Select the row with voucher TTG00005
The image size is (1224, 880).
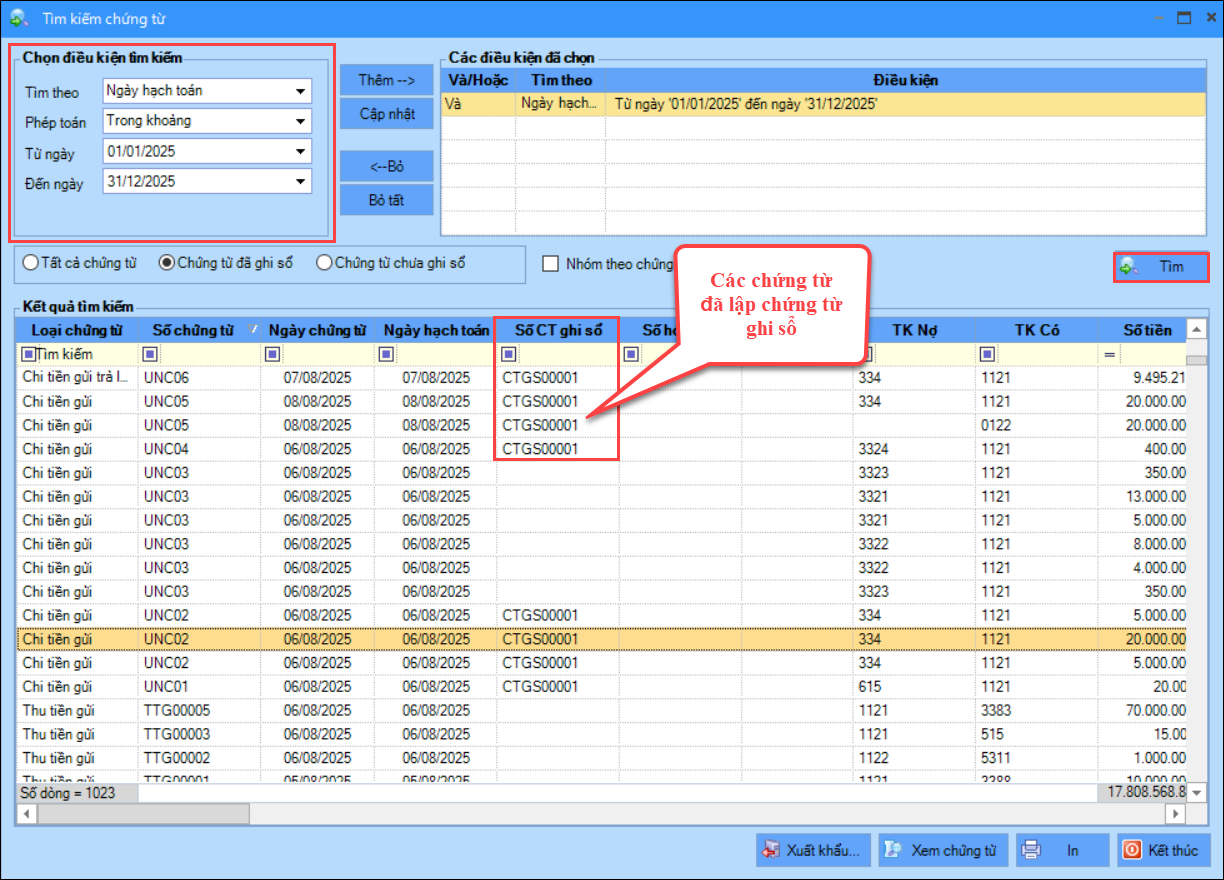[x=601, y=711]
